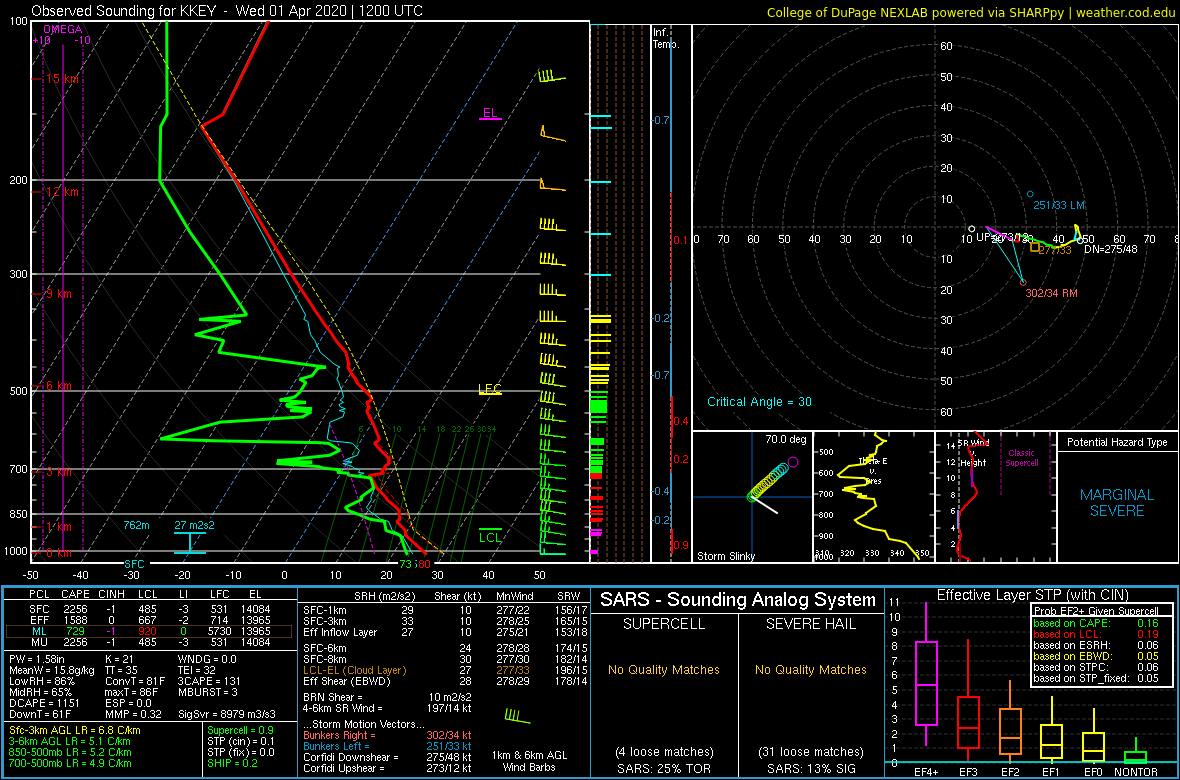Click the 'Potential Hazard Type' header
Viewport: 1180px width, 780px height.
[x=1117, y=443]
